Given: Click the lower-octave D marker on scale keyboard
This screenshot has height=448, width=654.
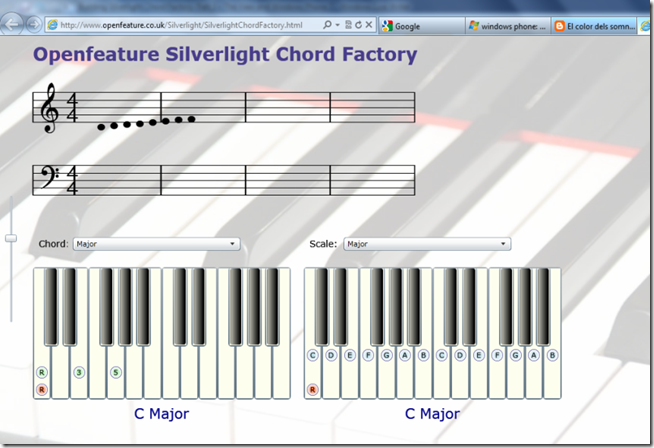Looking at the screenshot, I should (331, 355).
